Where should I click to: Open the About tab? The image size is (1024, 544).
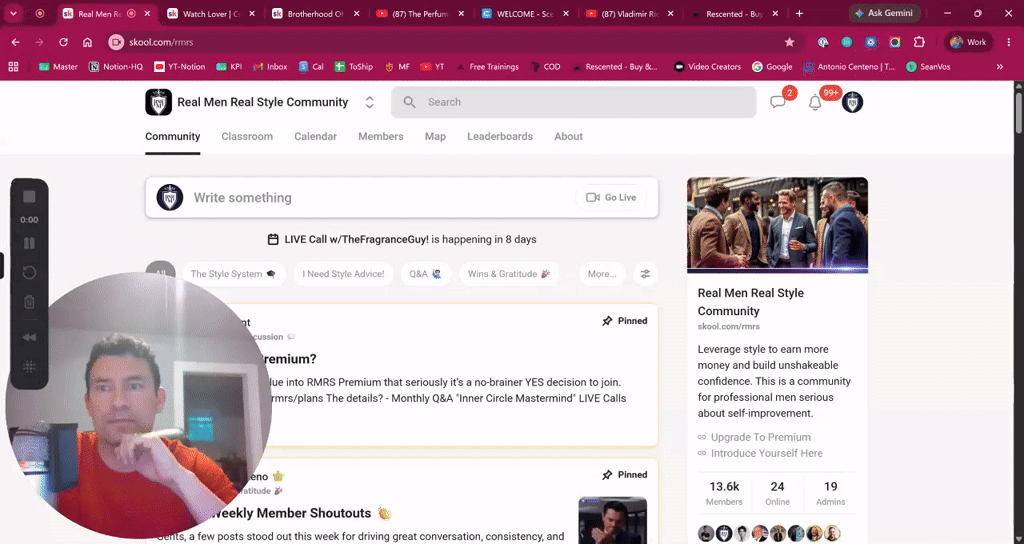tap(568, 136)
